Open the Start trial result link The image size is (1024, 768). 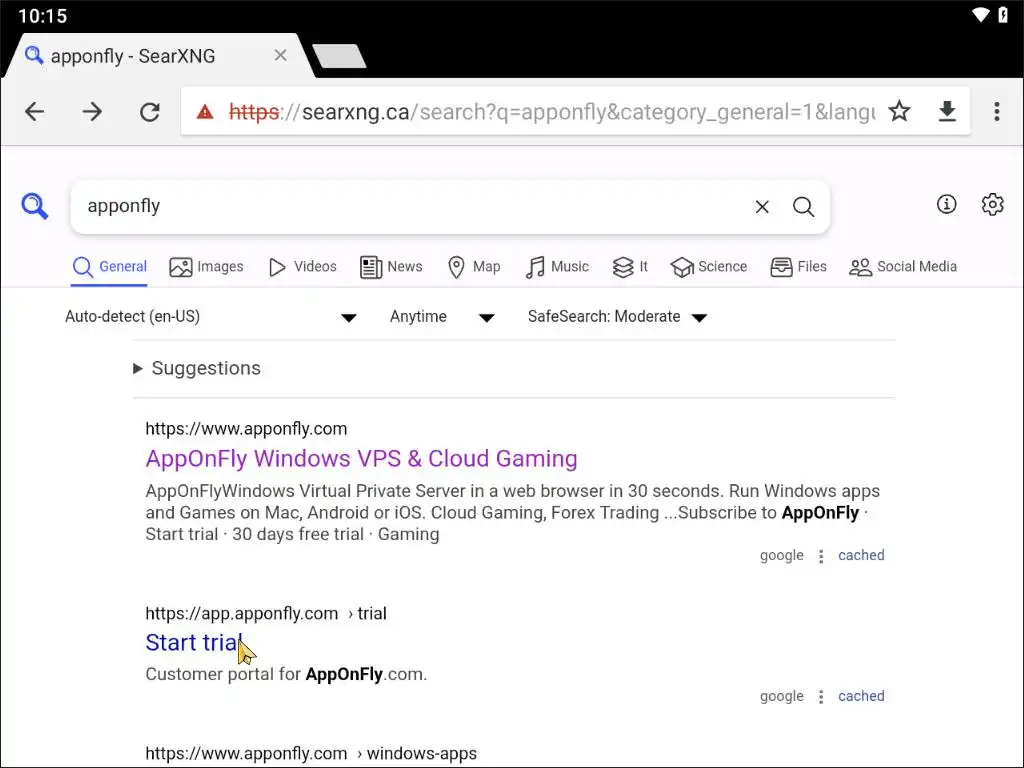[193, 643]
